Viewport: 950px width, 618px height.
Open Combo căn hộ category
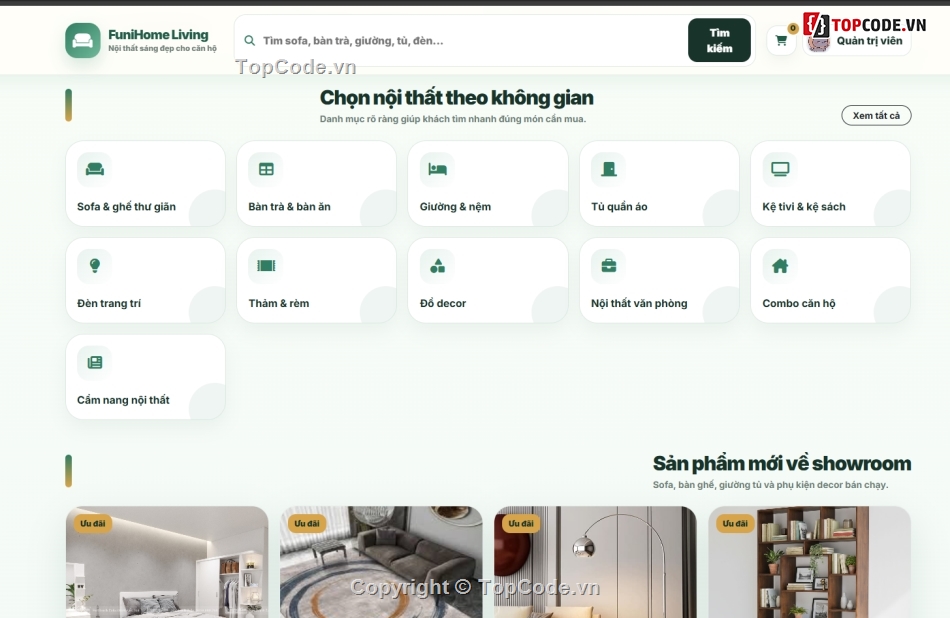point(831,280)
